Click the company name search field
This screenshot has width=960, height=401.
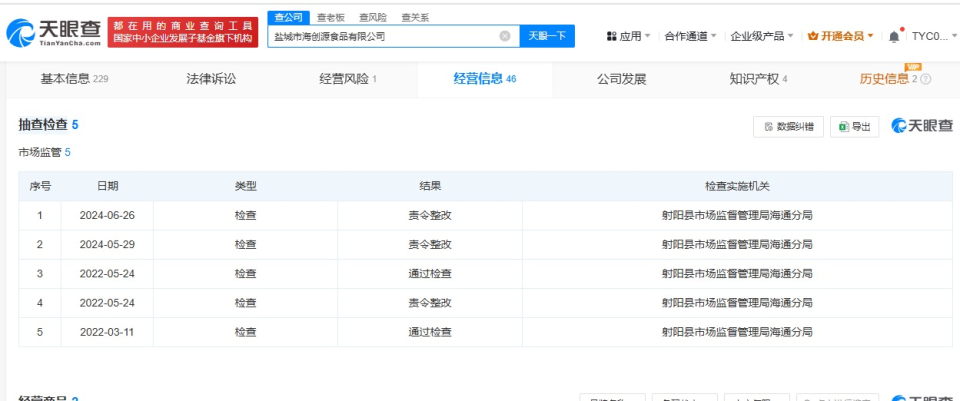tap(385, 36)
